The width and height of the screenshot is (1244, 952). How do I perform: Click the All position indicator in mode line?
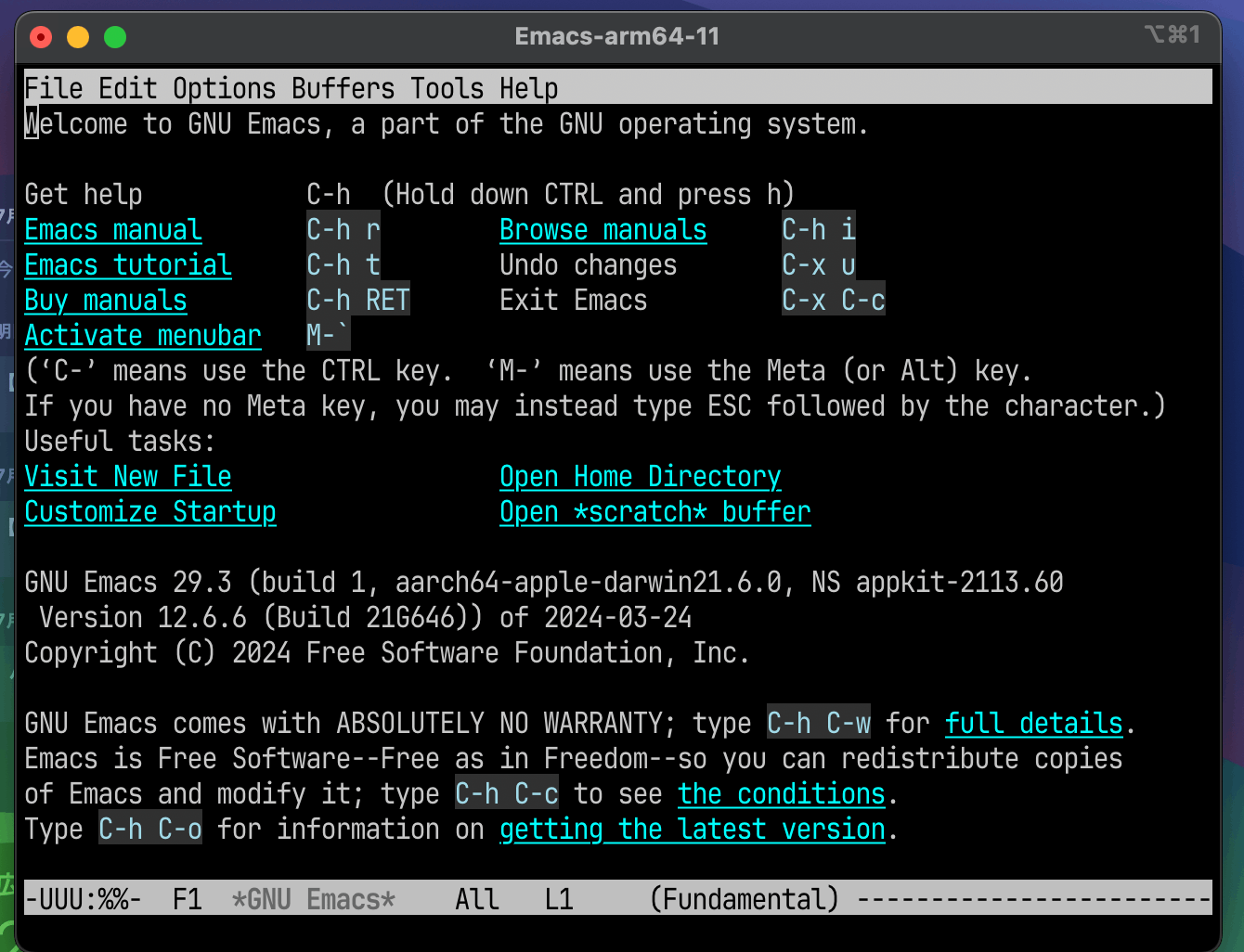pos(477,899)
